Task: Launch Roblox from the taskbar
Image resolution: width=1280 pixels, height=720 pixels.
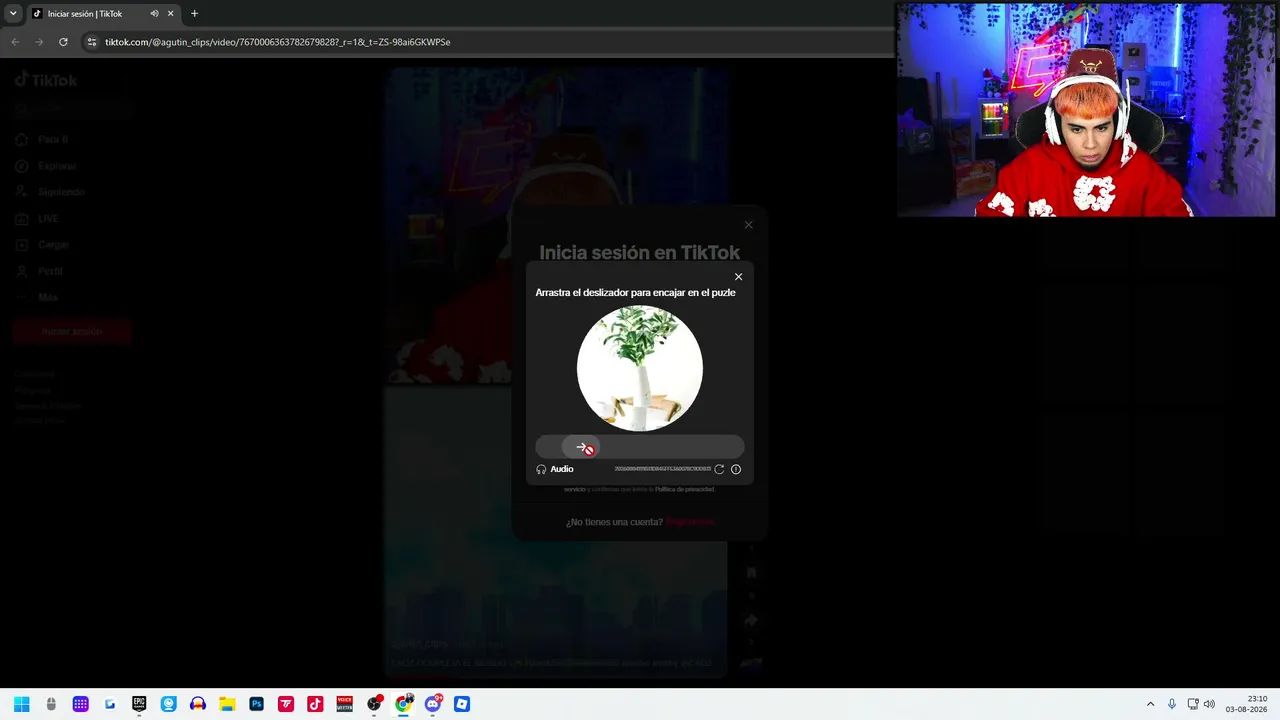Action: click(x=462, y=704)
